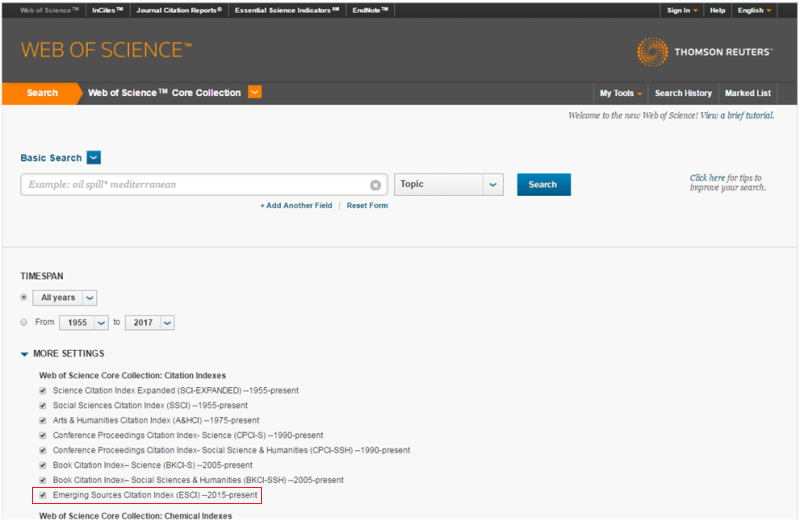Open Essential Science Indicators in top bar
800x521 pixels.
(287, 10)
